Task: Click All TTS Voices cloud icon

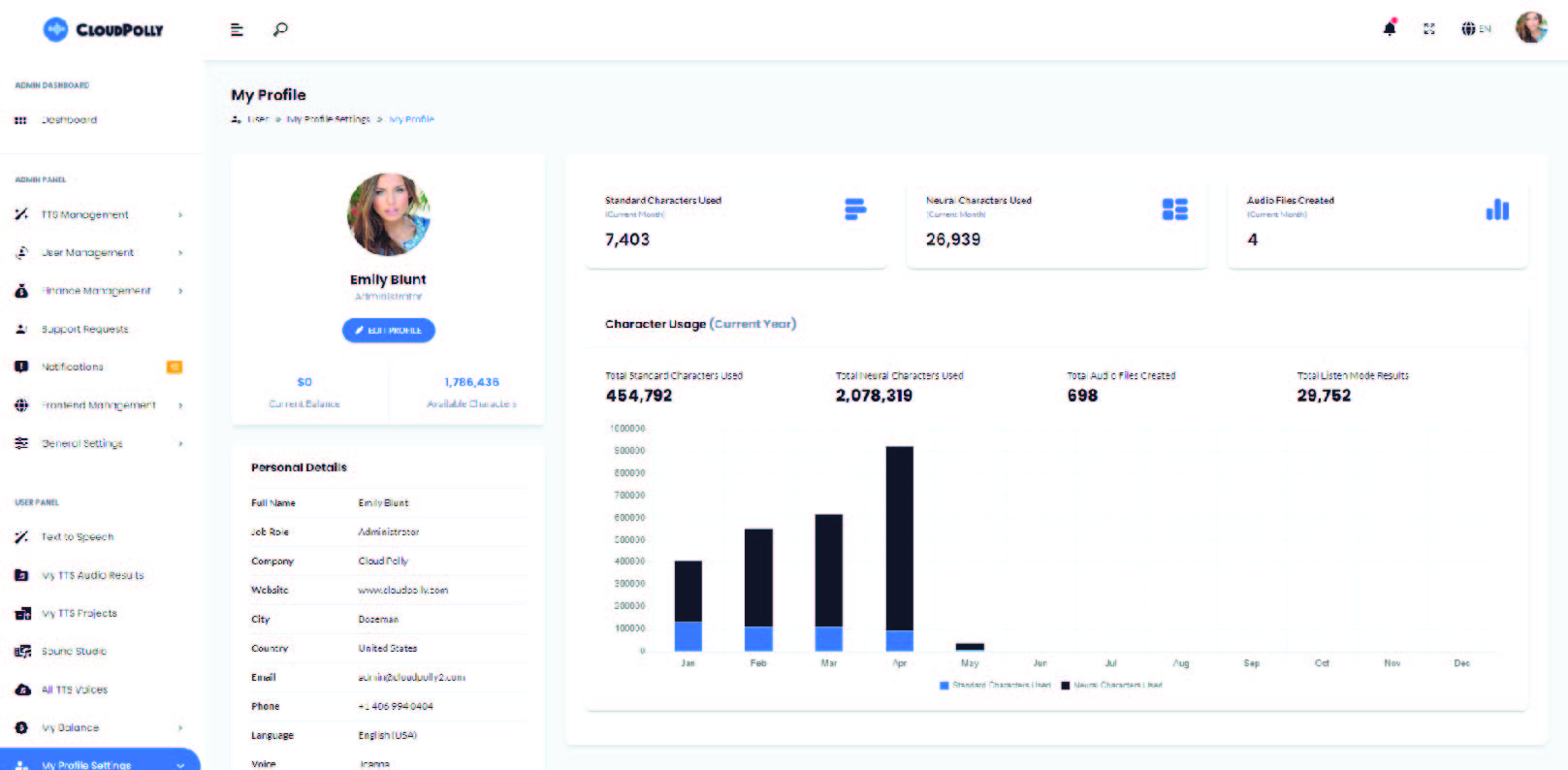Action: click(22, 690)
